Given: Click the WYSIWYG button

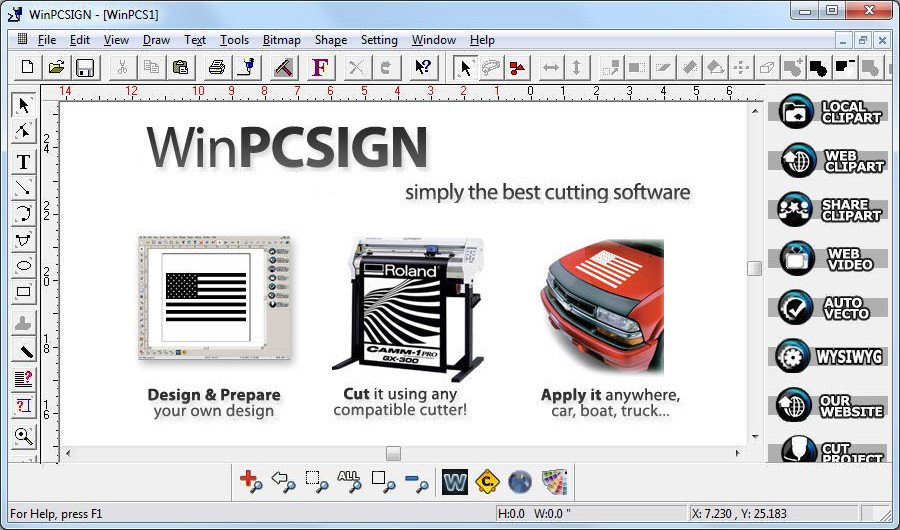Looking at the screenshot, I should (829, 356).
